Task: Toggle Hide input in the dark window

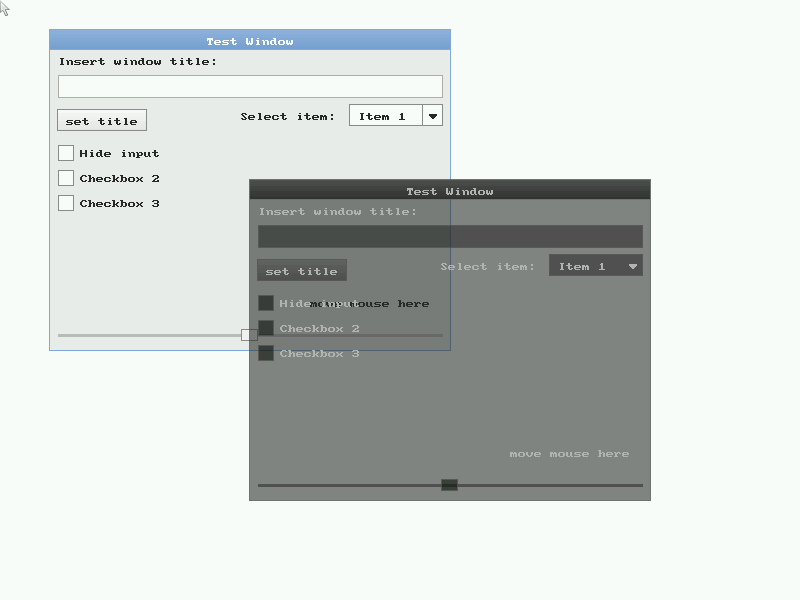Action: 266,303
